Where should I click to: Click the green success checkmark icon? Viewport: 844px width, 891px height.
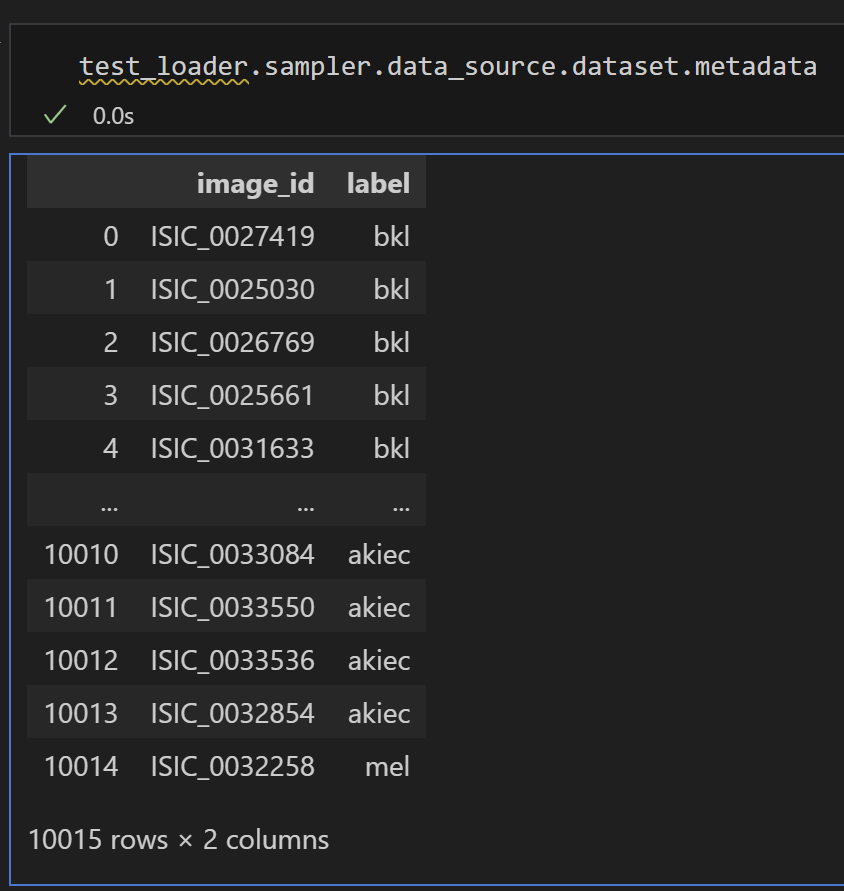[x=55, y=115]
